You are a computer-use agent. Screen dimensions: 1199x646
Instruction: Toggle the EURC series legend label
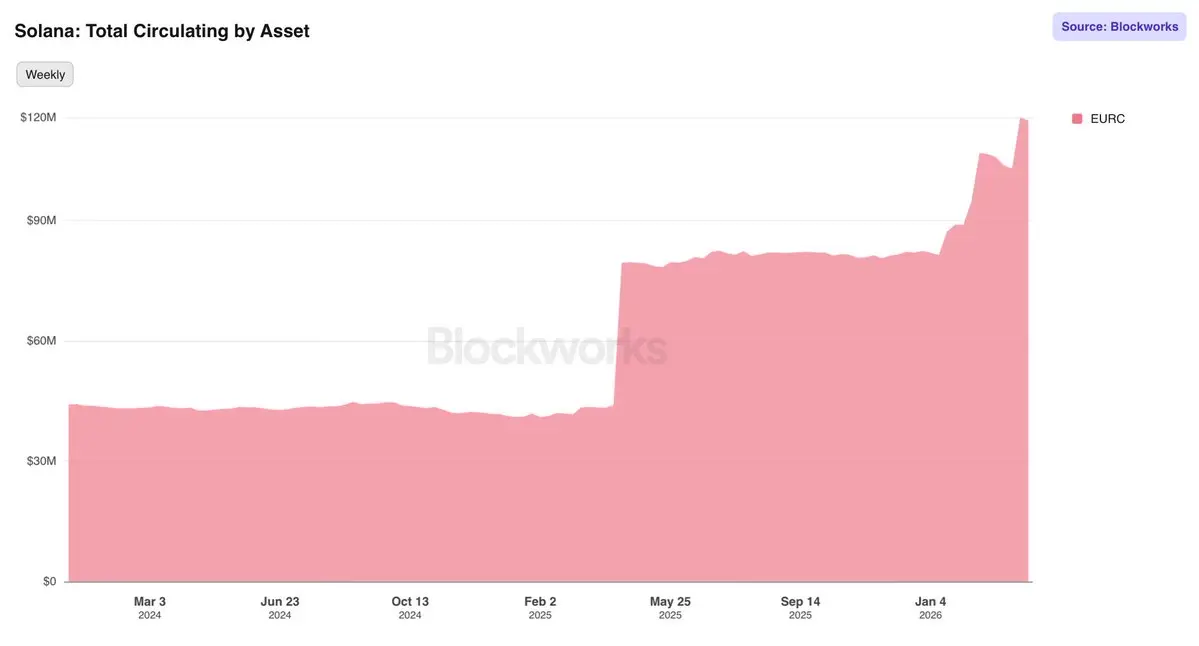tap(1107, 118)
